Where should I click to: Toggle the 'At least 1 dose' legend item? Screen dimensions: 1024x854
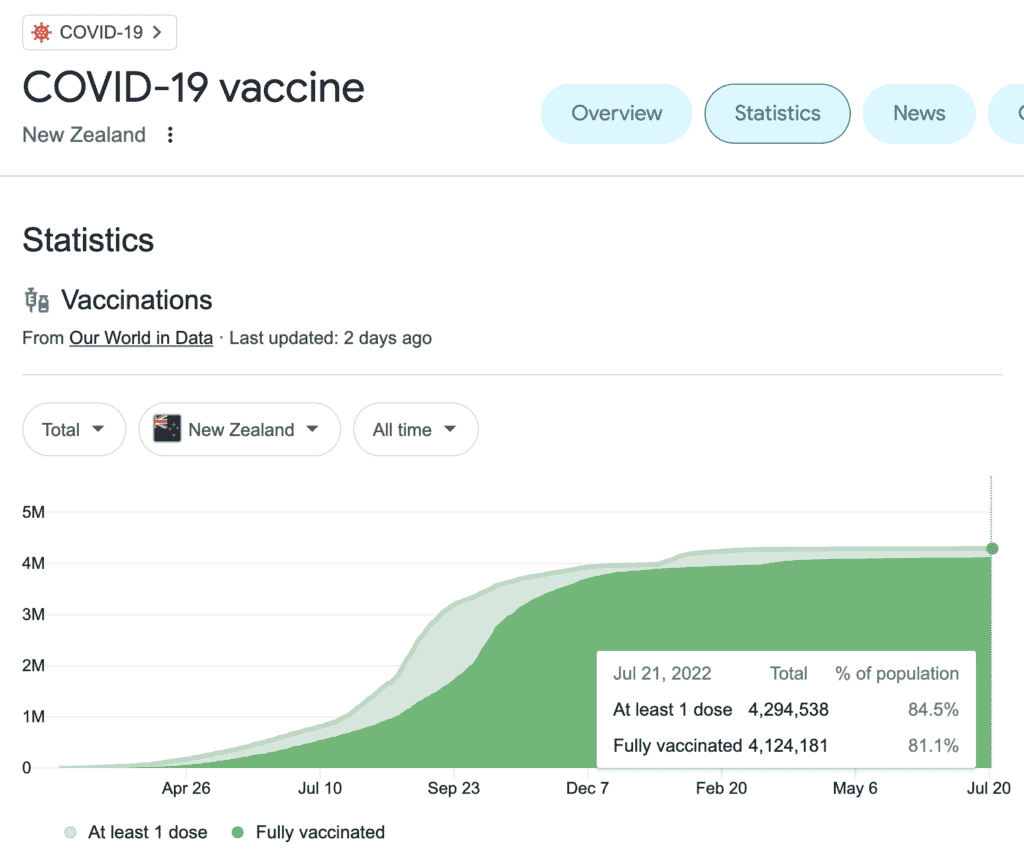[x=136, y=832]
